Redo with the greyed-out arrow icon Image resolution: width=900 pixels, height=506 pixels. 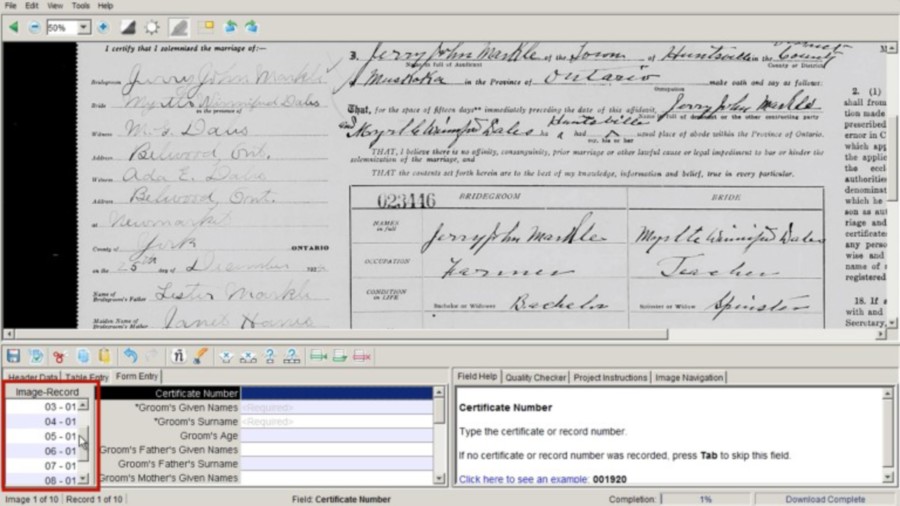[152, 356]
